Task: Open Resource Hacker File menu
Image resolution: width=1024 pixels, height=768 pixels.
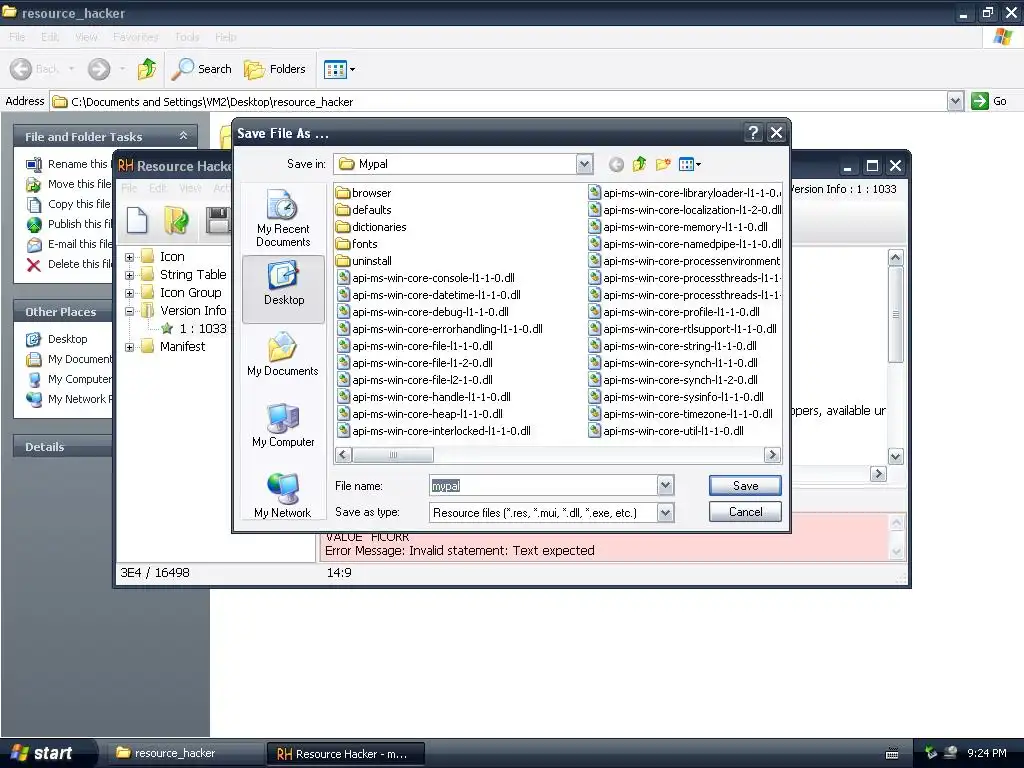Action: pos(129,188)
